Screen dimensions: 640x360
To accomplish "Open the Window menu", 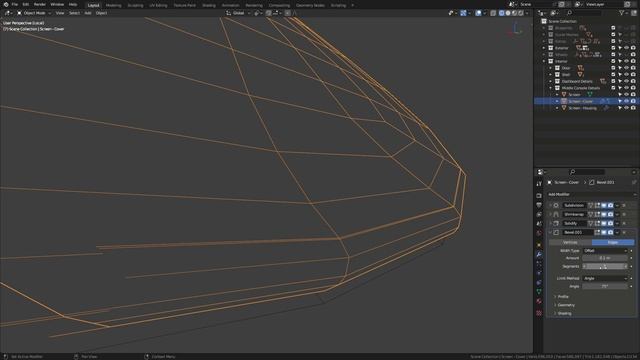I will coord(57,4).
